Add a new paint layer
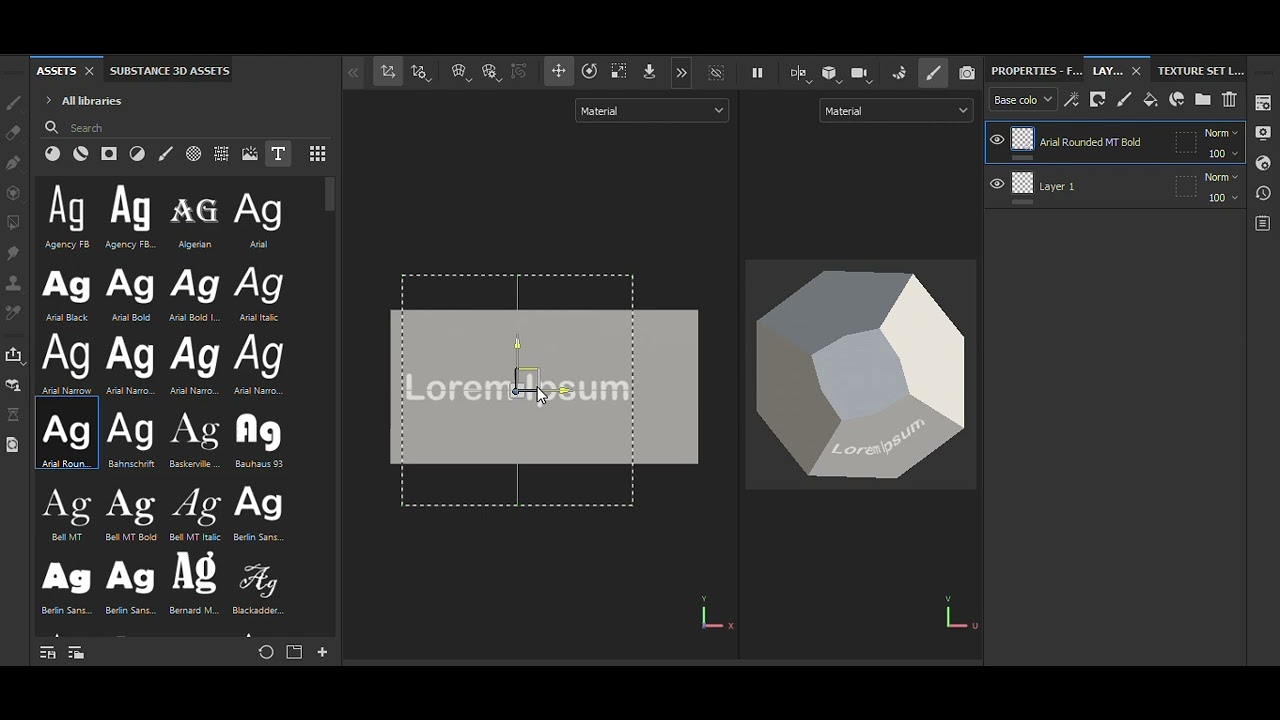This screenshot has width=1280, height=720. [x=1124, y=100]
